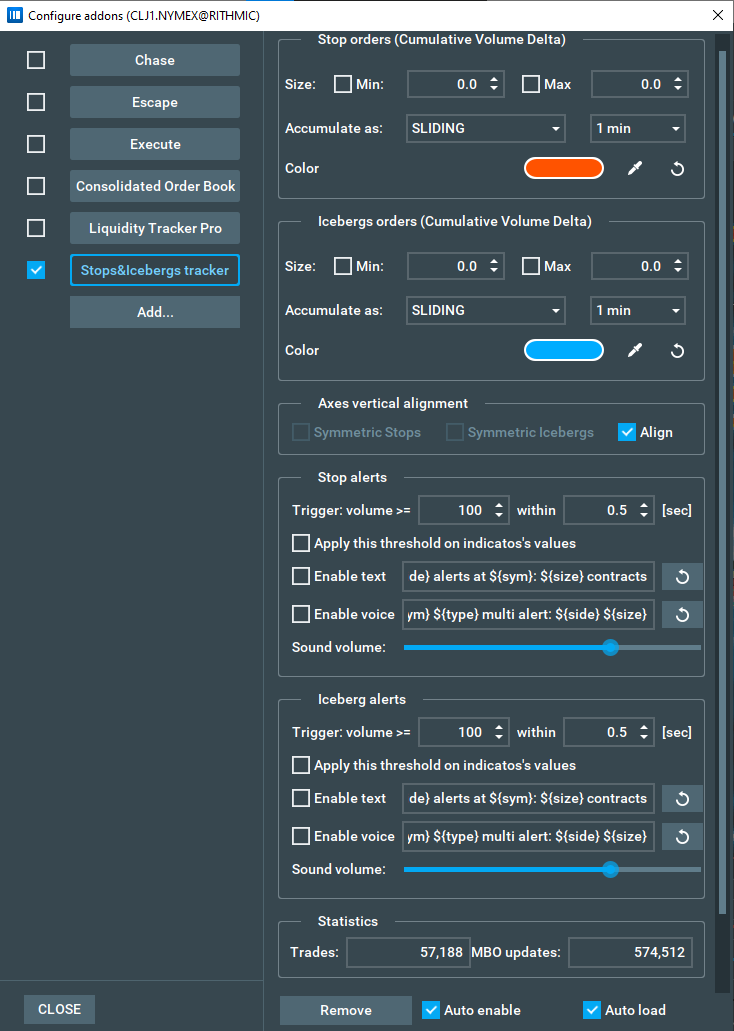Open the Stop orders 1 min interval dropdown
Screen dimensions: 734x1031
(x=637, y=129)
